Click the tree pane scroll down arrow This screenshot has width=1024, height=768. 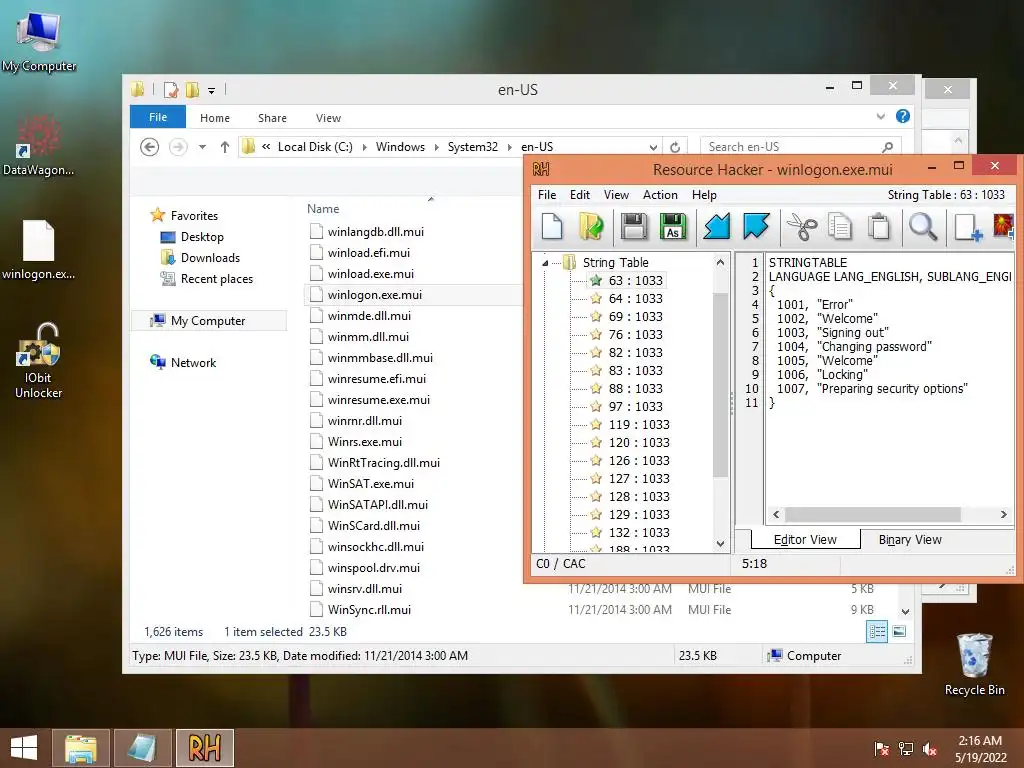pos(720,543)
